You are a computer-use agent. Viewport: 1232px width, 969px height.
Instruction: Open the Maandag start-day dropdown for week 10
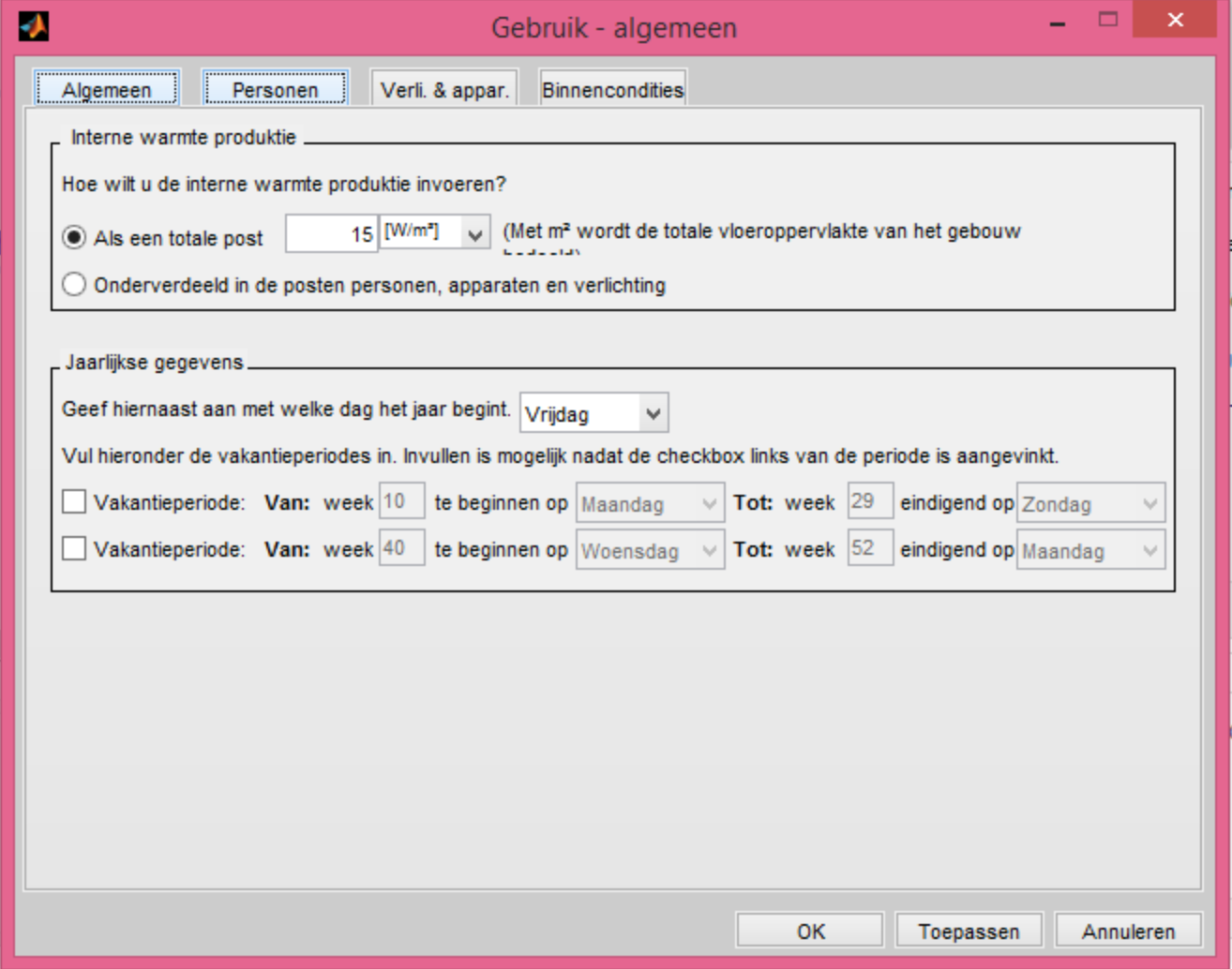[x=650, y=503]
